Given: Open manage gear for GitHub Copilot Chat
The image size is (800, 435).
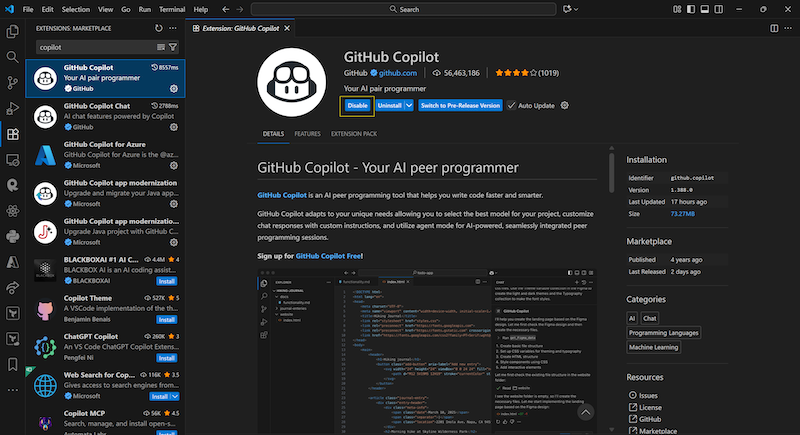Looking at the screenshot, I should click(x=174, y=127).
